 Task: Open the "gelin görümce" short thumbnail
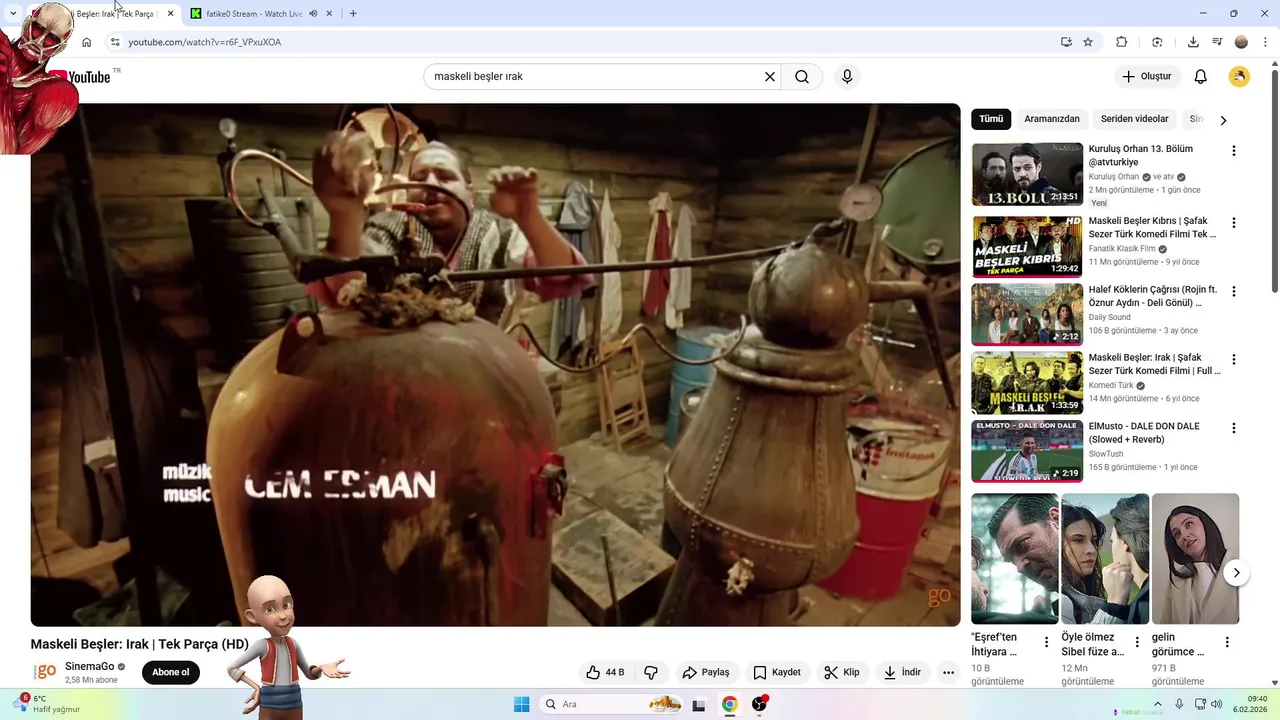(1195, 559)
